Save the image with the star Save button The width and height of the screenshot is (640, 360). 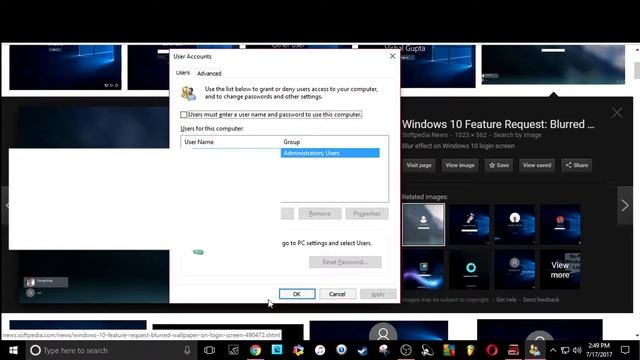pos(499,165)
